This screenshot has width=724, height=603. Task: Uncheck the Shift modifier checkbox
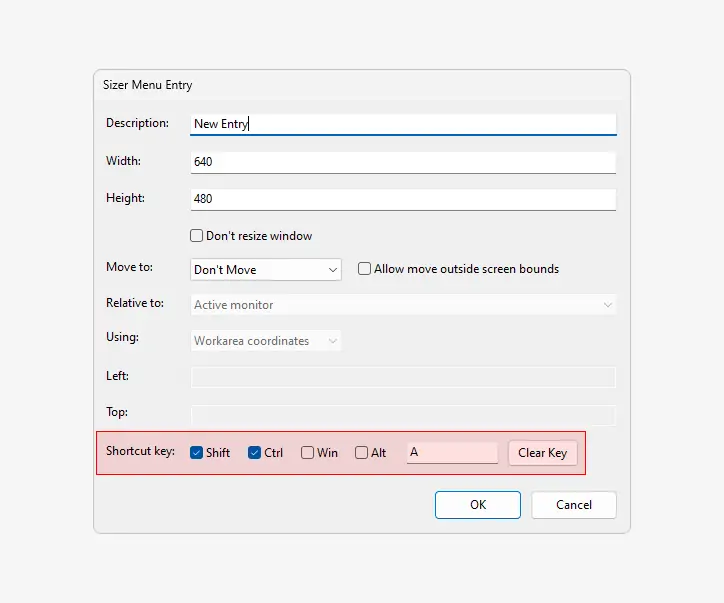click(197, 453)
